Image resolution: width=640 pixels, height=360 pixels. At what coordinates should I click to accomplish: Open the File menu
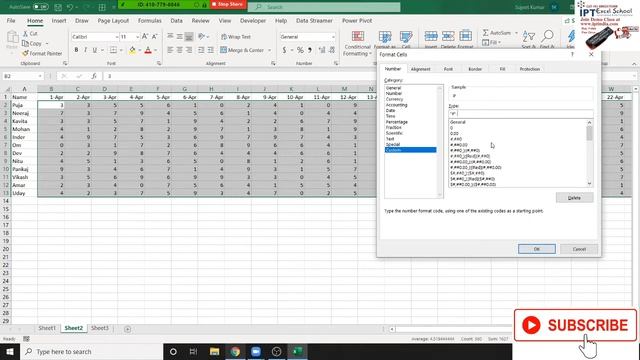click(11, 20)
